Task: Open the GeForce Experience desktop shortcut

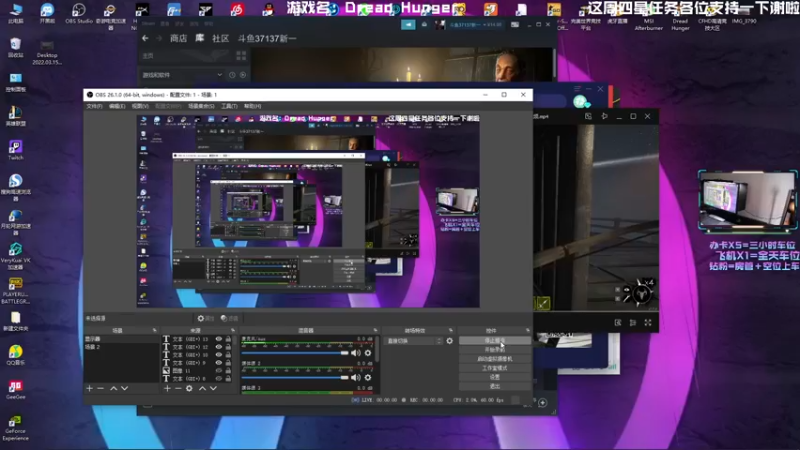Action: 15,428
